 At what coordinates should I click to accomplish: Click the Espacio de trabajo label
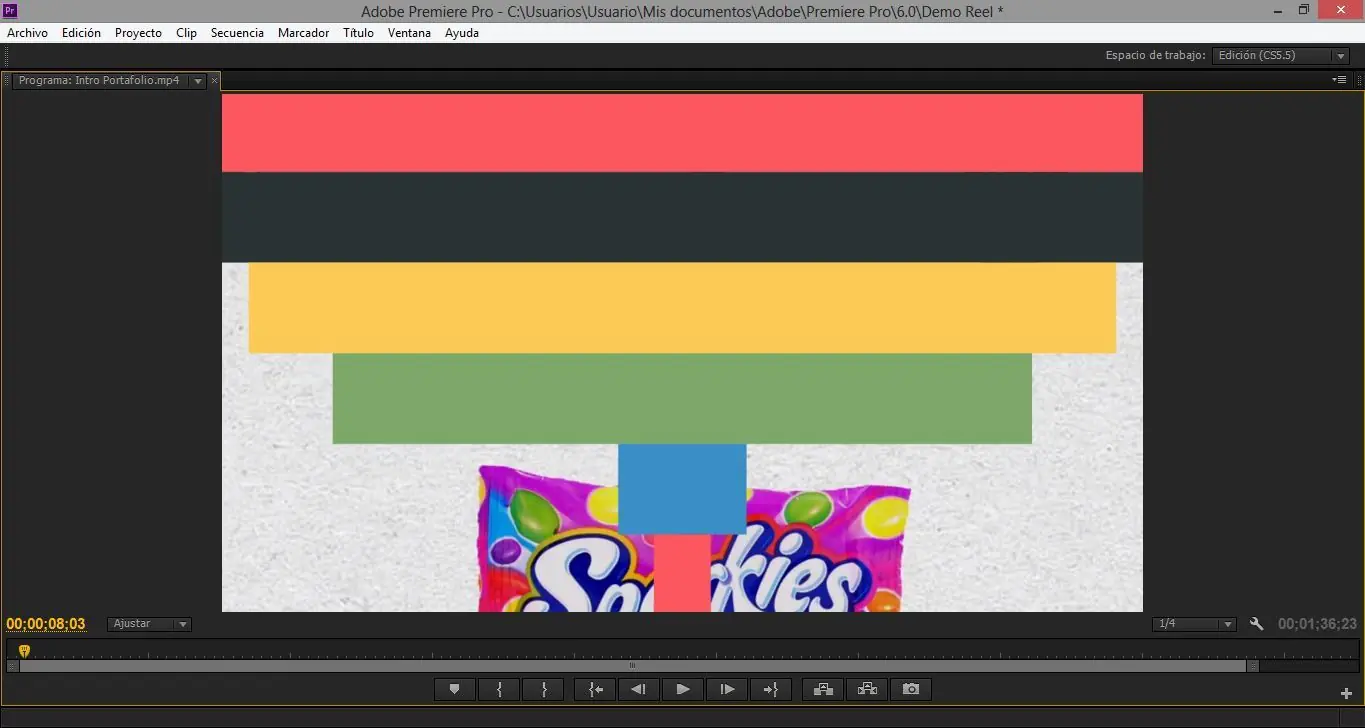[1155, 56]
